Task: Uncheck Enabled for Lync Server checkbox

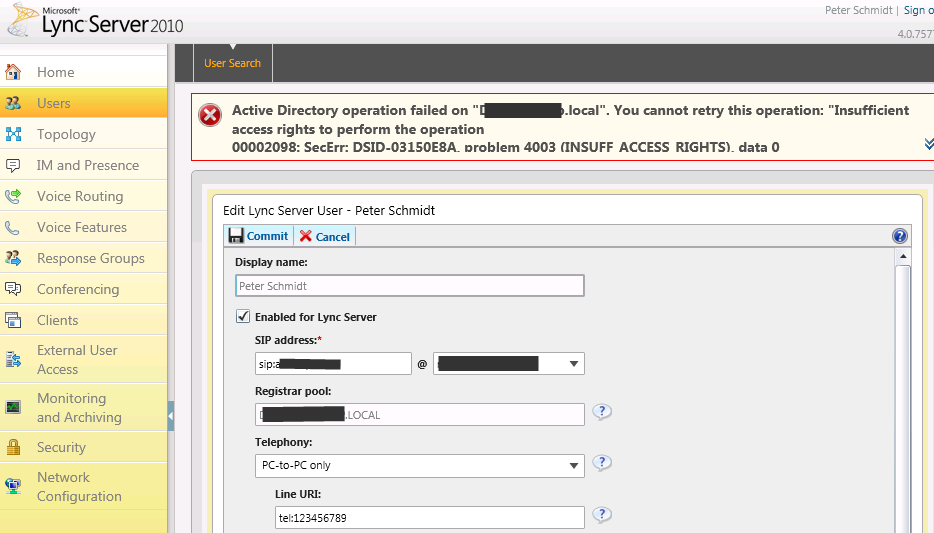Action: [243, 316]
